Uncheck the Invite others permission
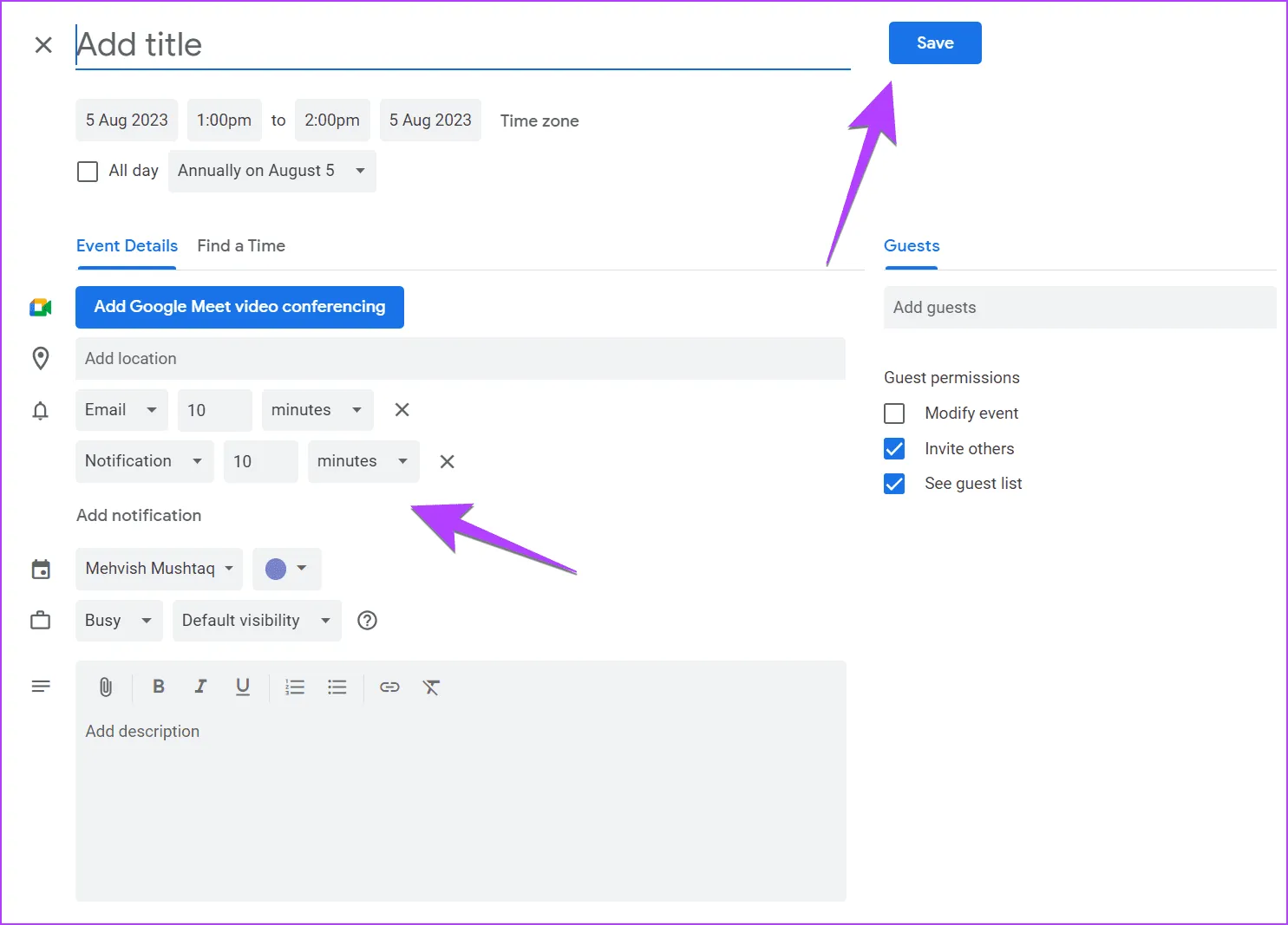 pos(894,449)
